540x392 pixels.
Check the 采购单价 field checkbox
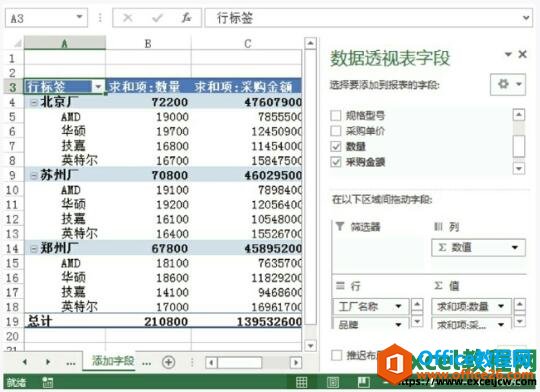[336, 131]
